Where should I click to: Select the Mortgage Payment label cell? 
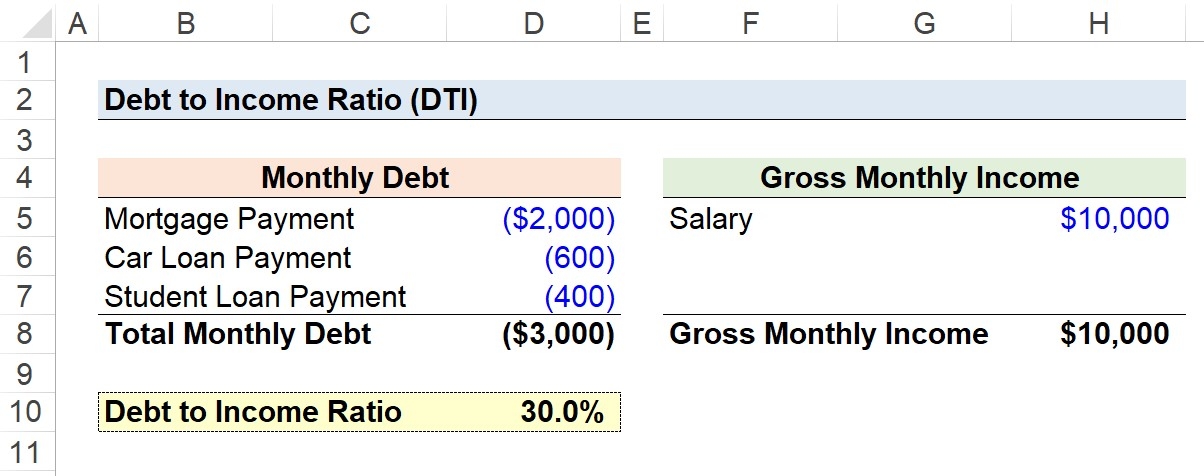click(229, 219)
